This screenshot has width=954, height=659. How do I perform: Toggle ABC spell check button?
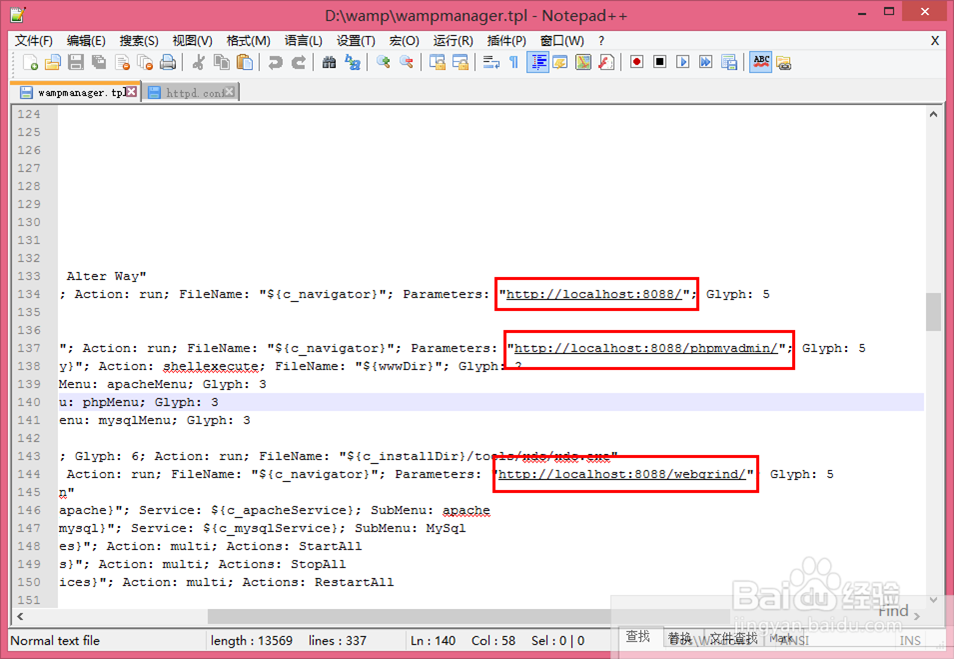(761, 62)
